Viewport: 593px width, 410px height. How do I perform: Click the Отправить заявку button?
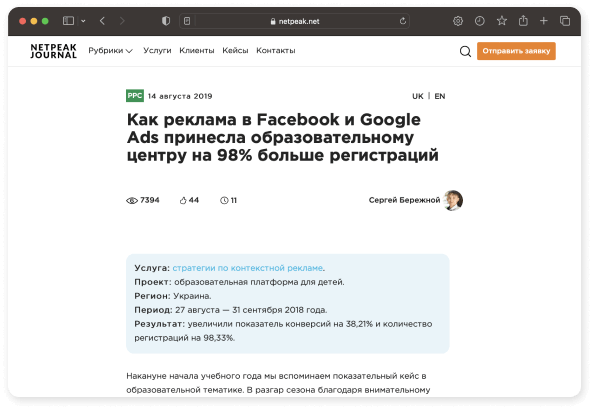(516, 51)
